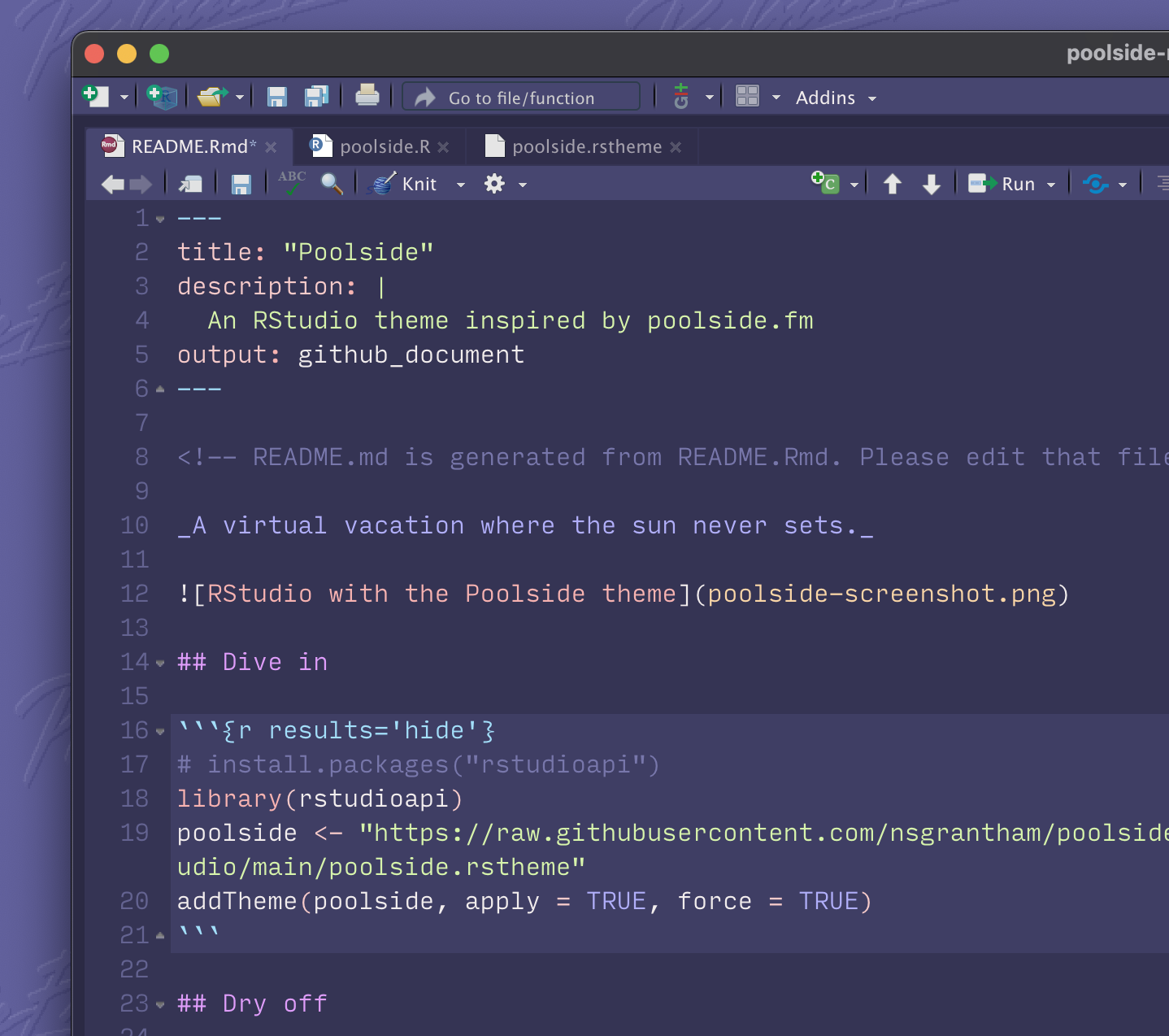1169x1036 pixels.
Task: Switch to the README.Rmd tab
Action: click(193, 146)
